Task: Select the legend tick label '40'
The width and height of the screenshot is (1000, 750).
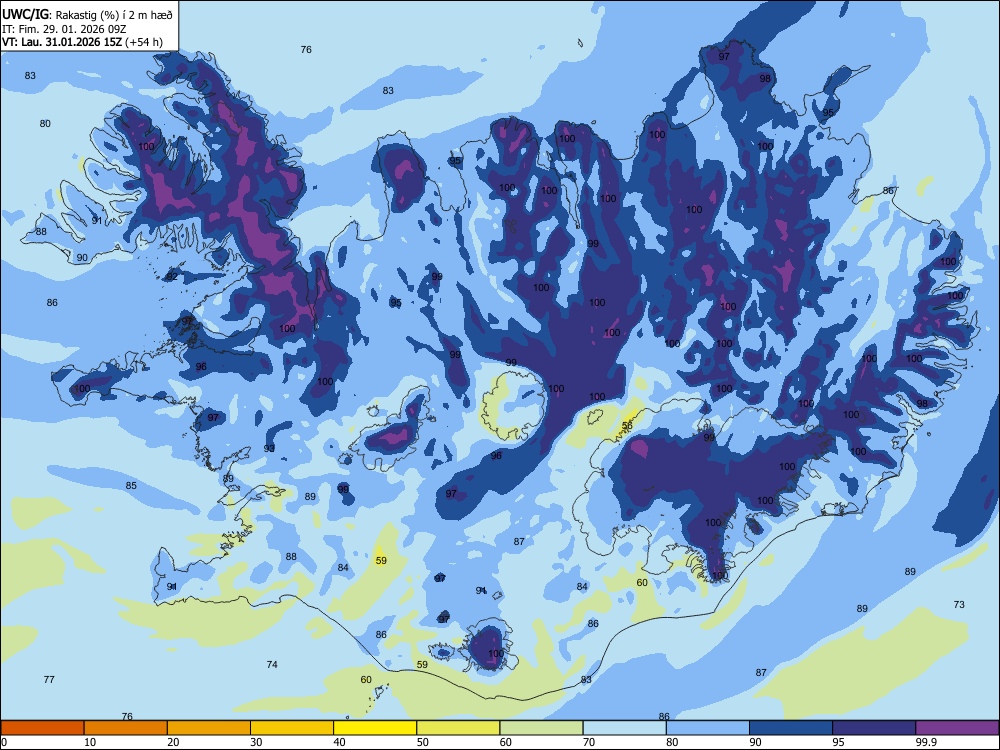Action: pos(340,742)
